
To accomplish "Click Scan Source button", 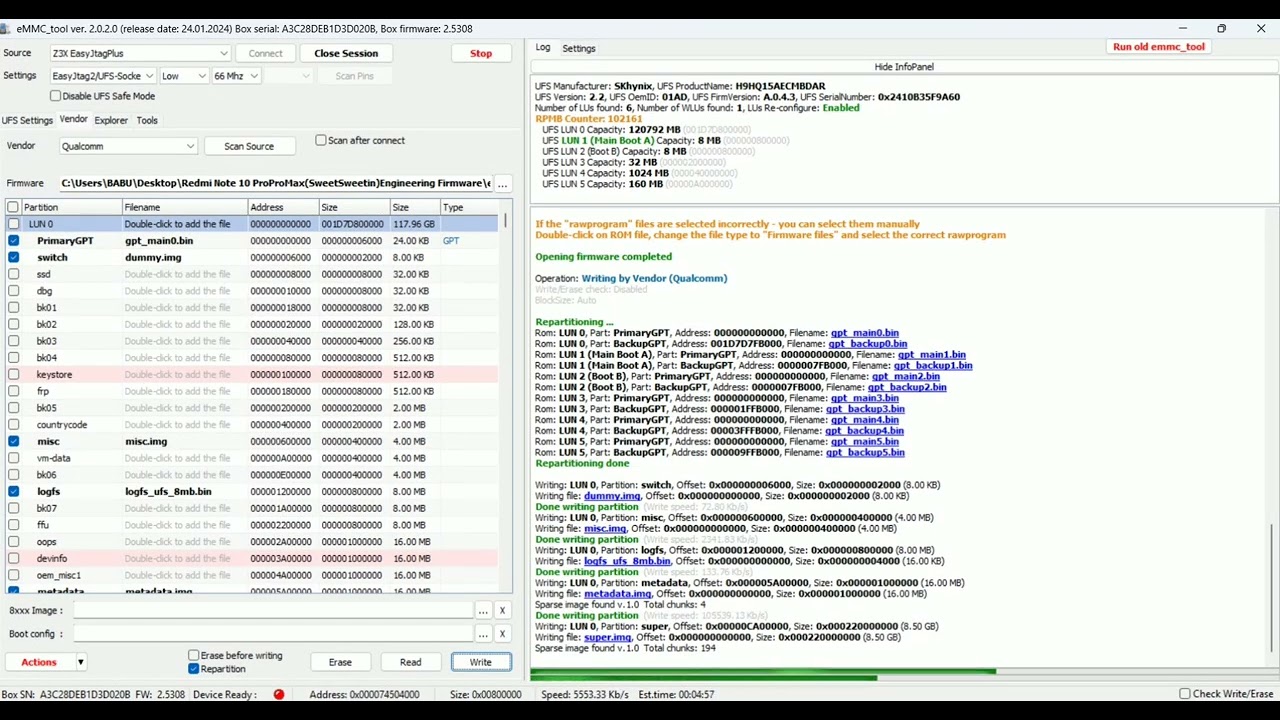I will [x=249, y=146].
